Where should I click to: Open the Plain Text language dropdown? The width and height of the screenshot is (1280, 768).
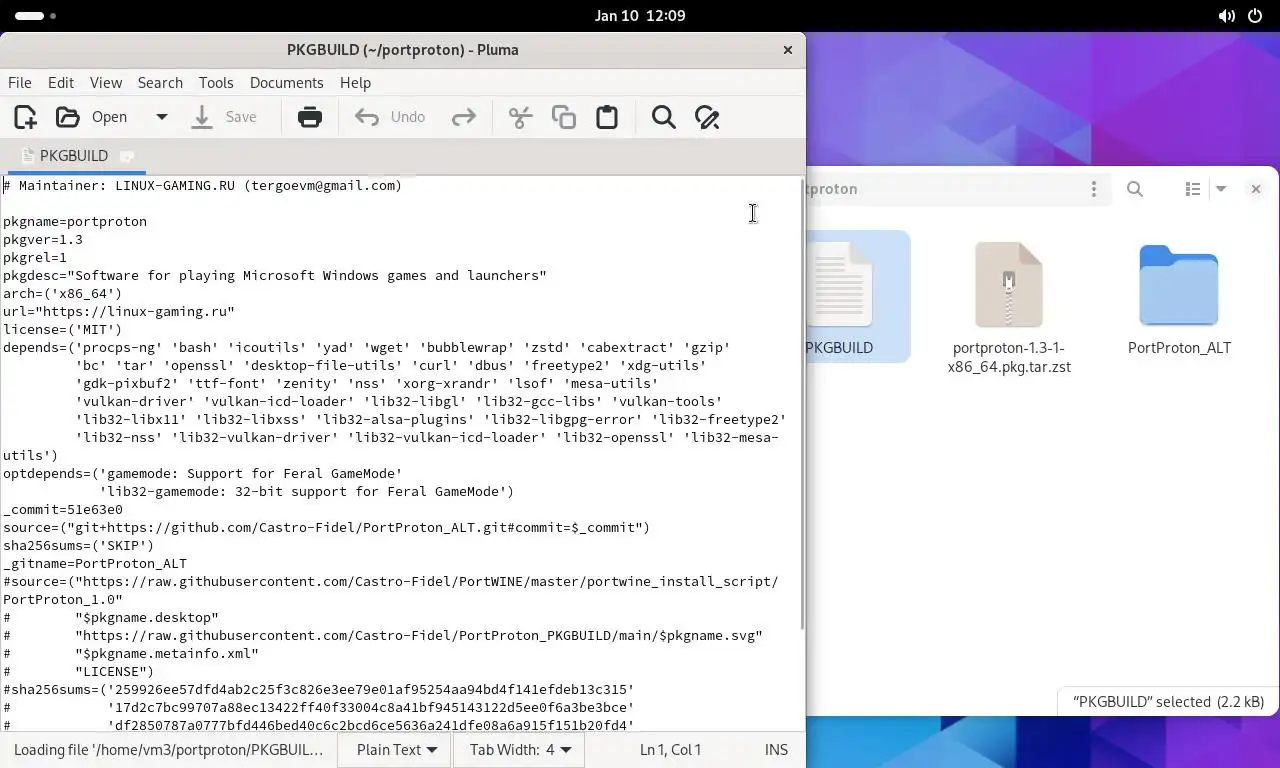(x=396, y=749)
